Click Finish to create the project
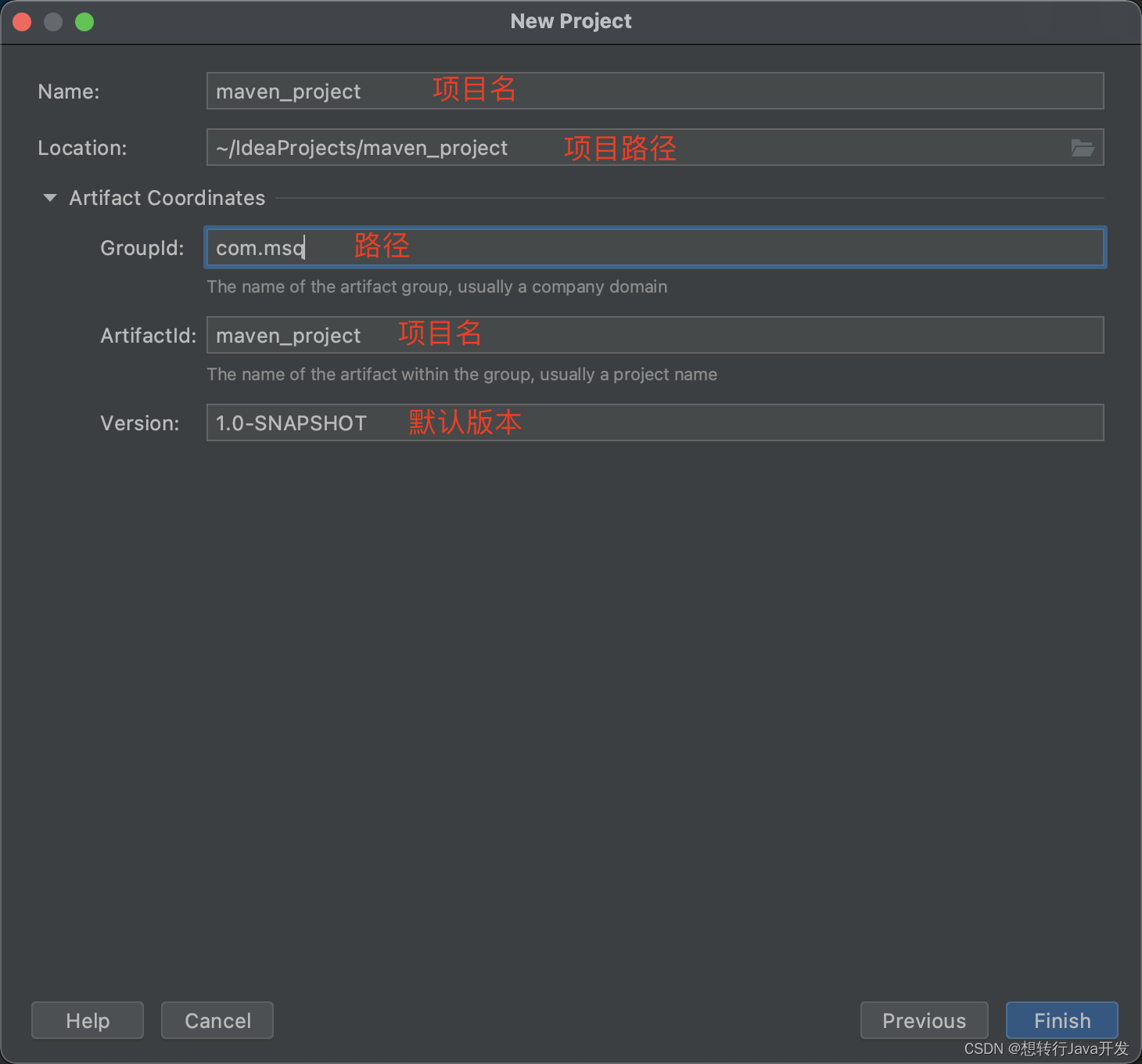The width and height of the screenshot is (1142, 1064). 1062,1020
